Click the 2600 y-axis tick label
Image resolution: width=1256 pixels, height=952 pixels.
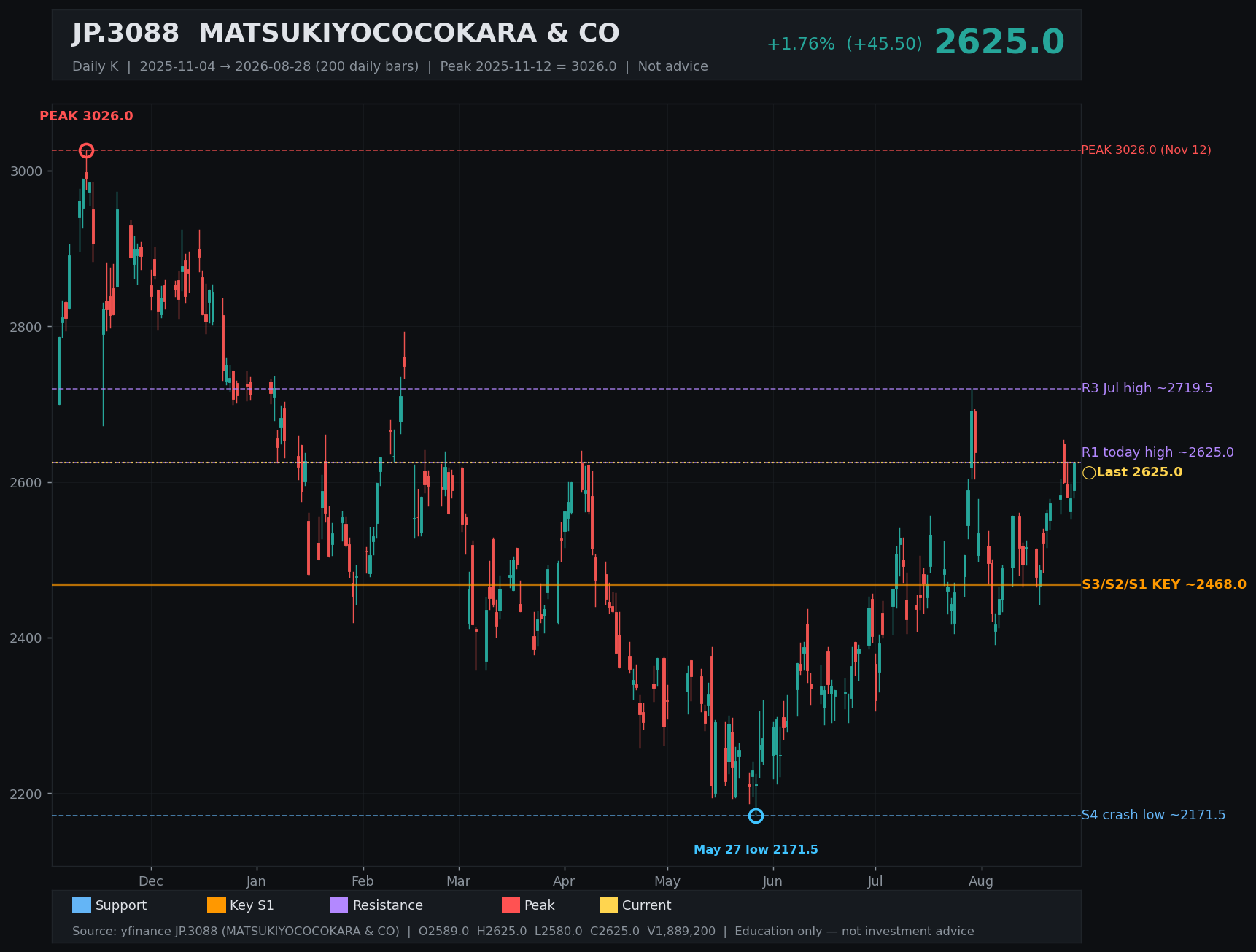[26, 483]
